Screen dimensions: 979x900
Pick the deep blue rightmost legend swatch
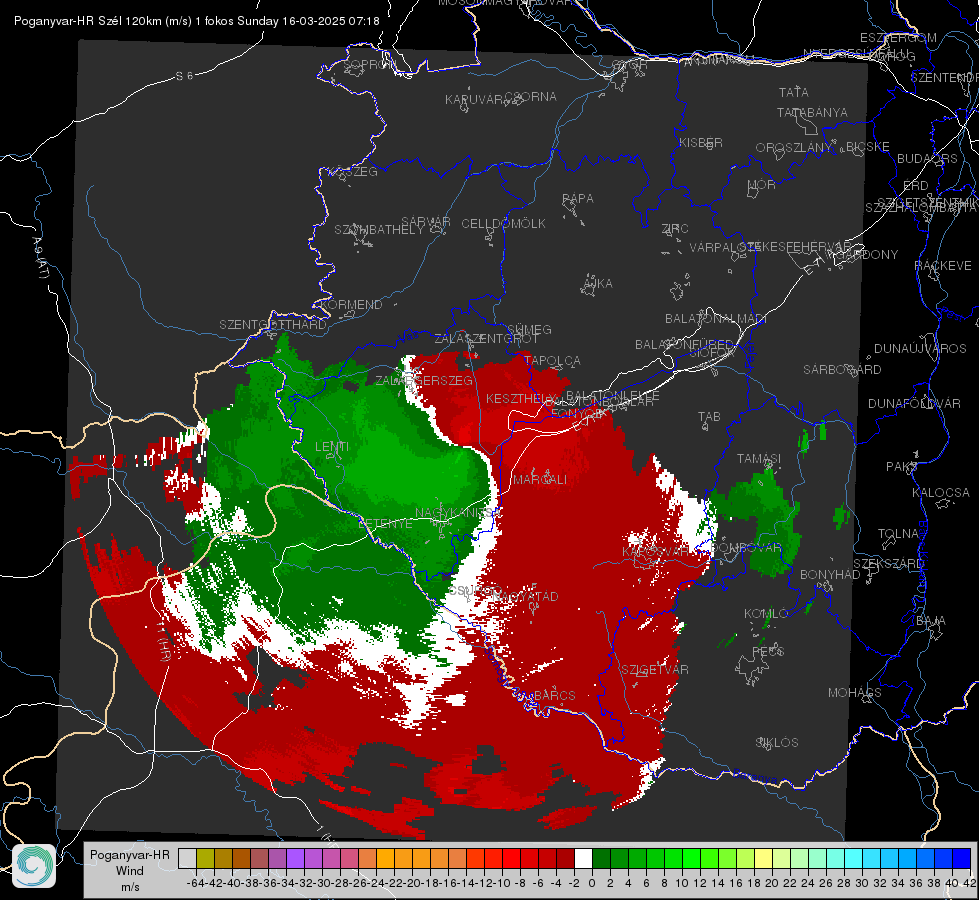[962, 859]
